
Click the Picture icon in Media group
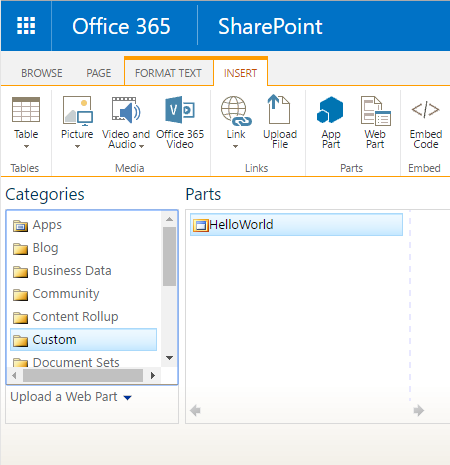click(x=78, y=110)
